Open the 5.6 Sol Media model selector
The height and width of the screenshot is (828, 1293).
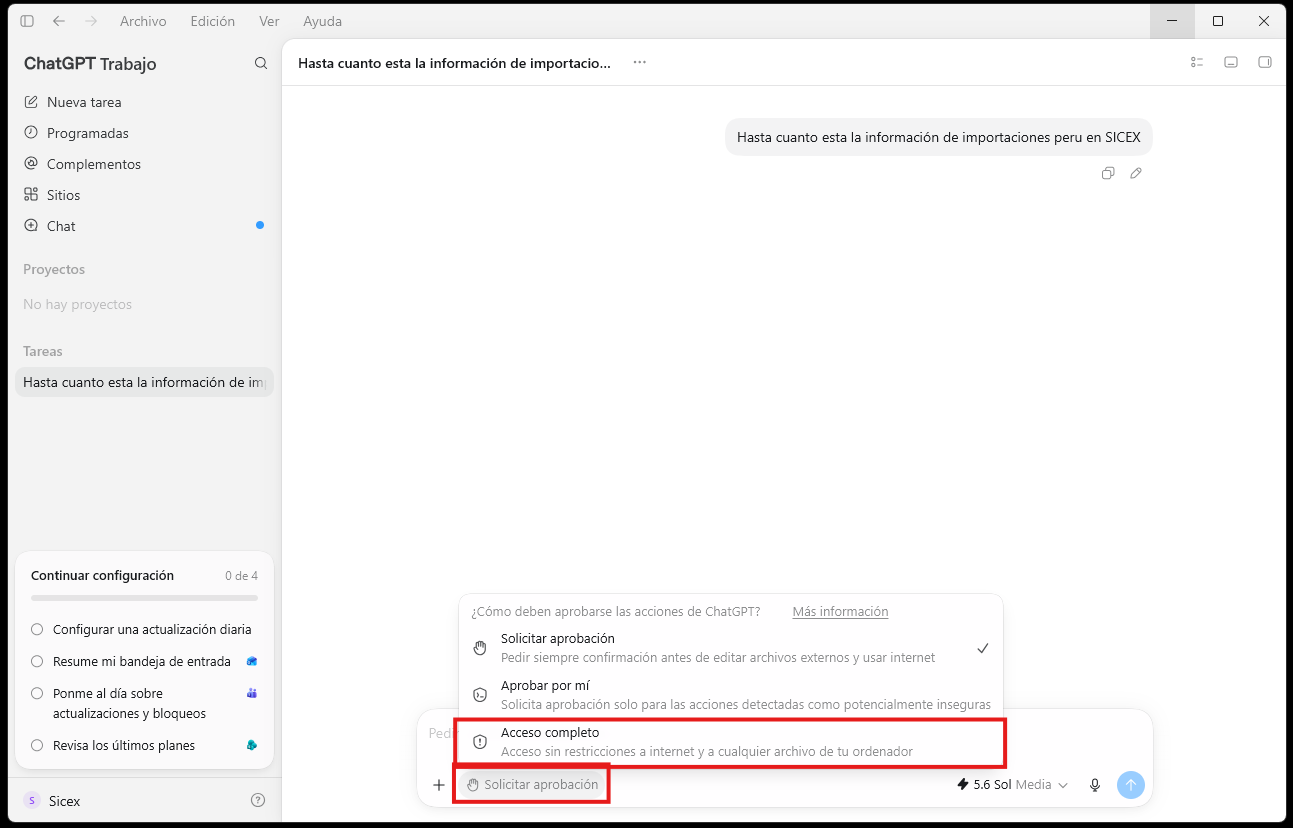1012,785
